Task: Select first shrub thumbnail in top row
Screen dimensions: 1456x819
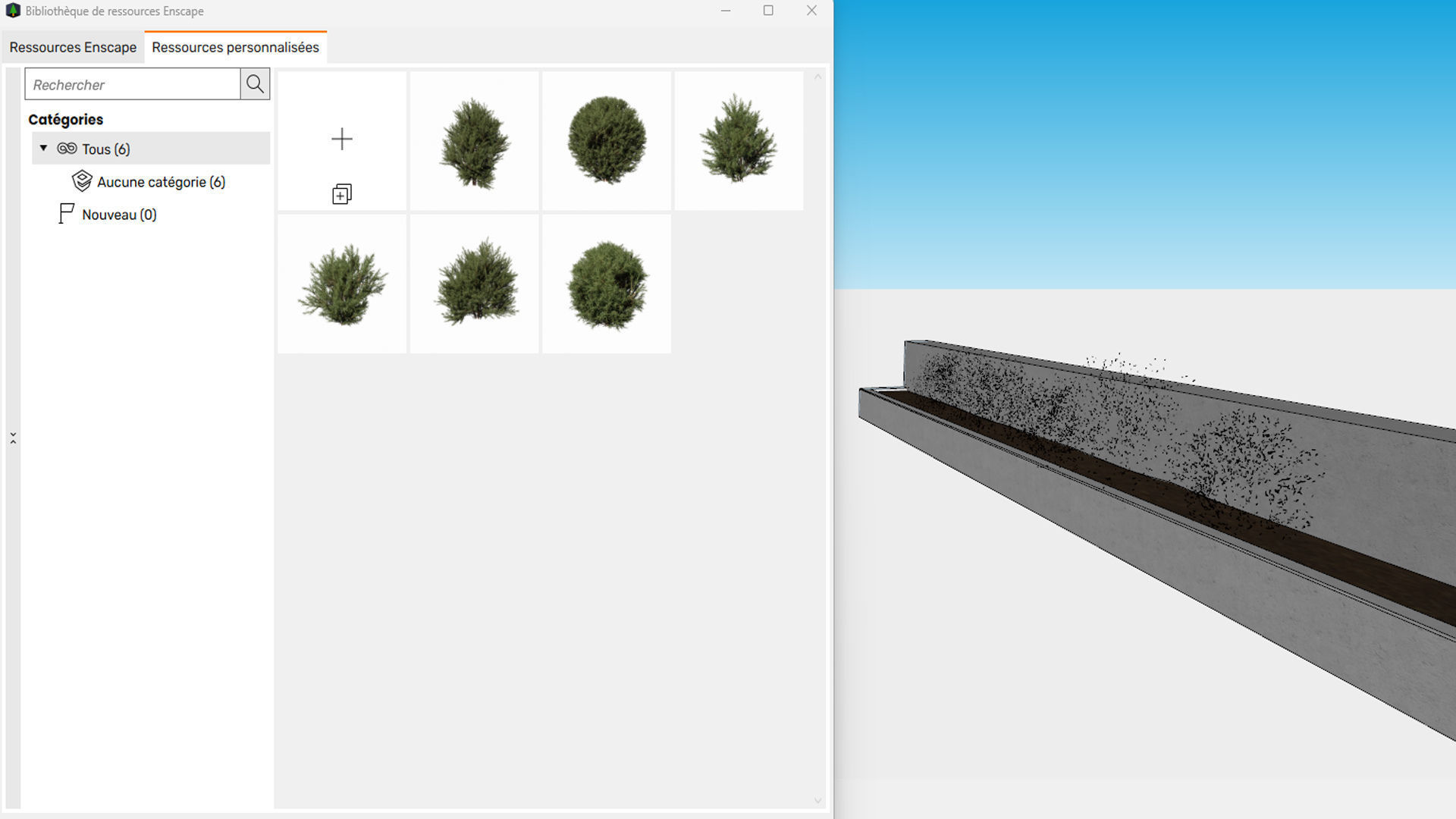Action: (x=475, y=141)
